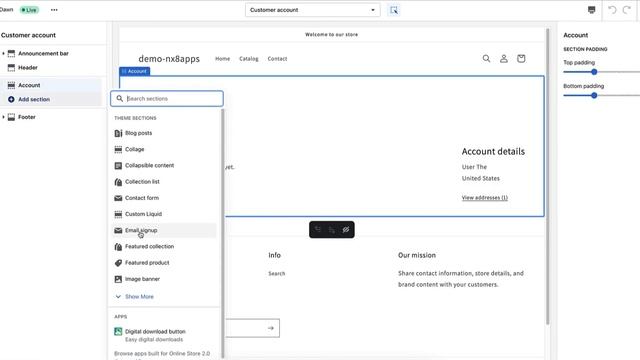The height and width of the screenshot is (360, 640).
Task: Click the demo-nx8apps store logo
Action: [x=169, y=59]
